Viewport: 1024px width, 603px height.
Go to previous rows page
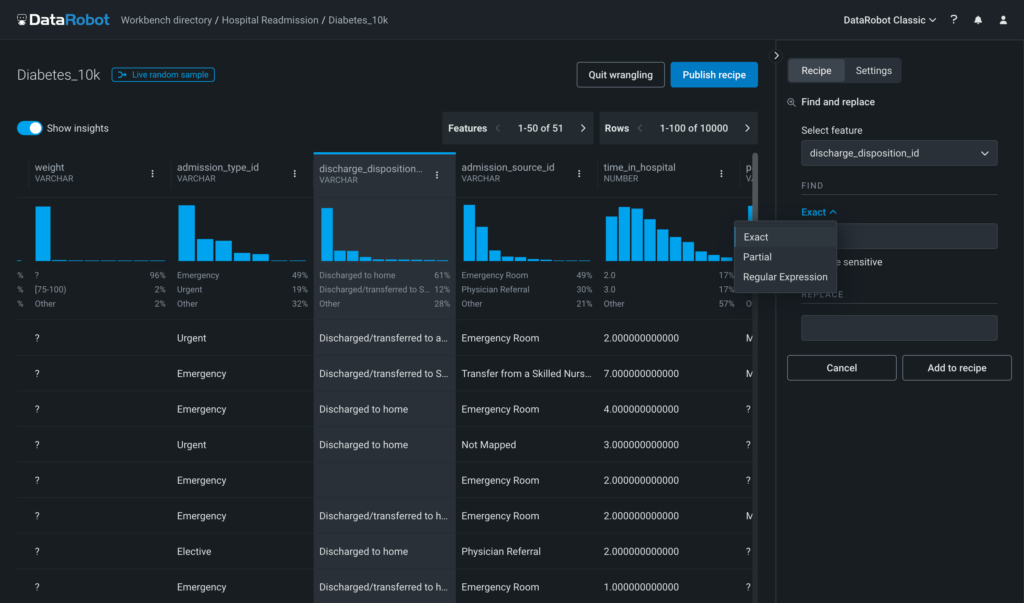click(x=640, y=128)
